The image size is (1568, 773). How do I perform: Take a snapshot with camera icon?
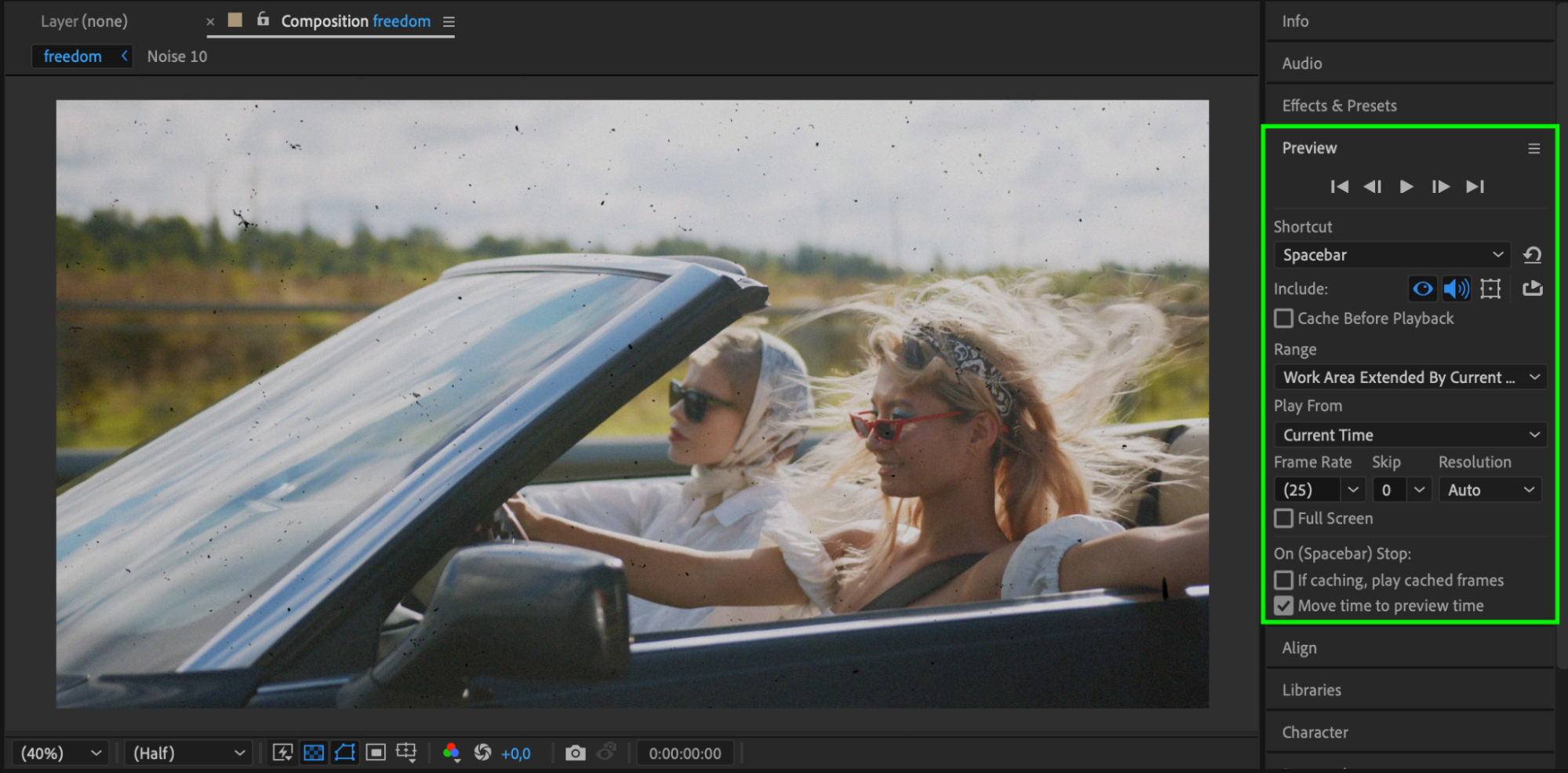tap(575, 753)
